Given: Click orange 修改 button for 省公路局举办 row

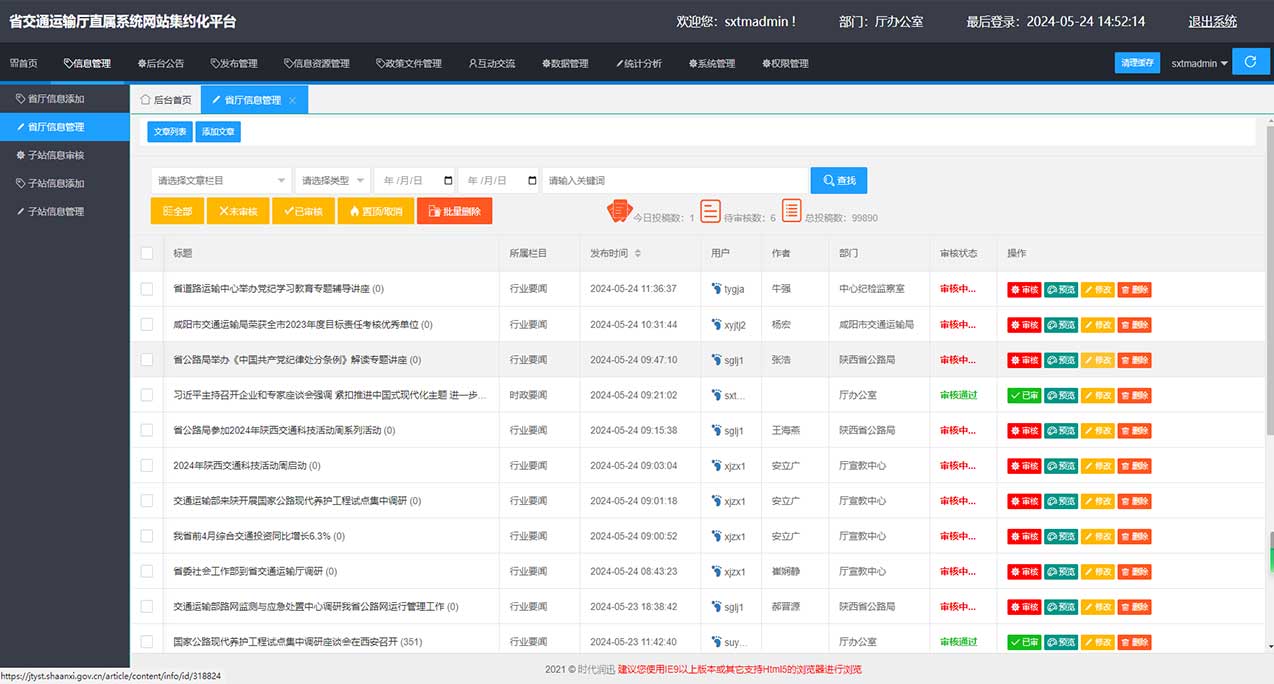Looking at the screenshot, I should [x=1097, y=360].
